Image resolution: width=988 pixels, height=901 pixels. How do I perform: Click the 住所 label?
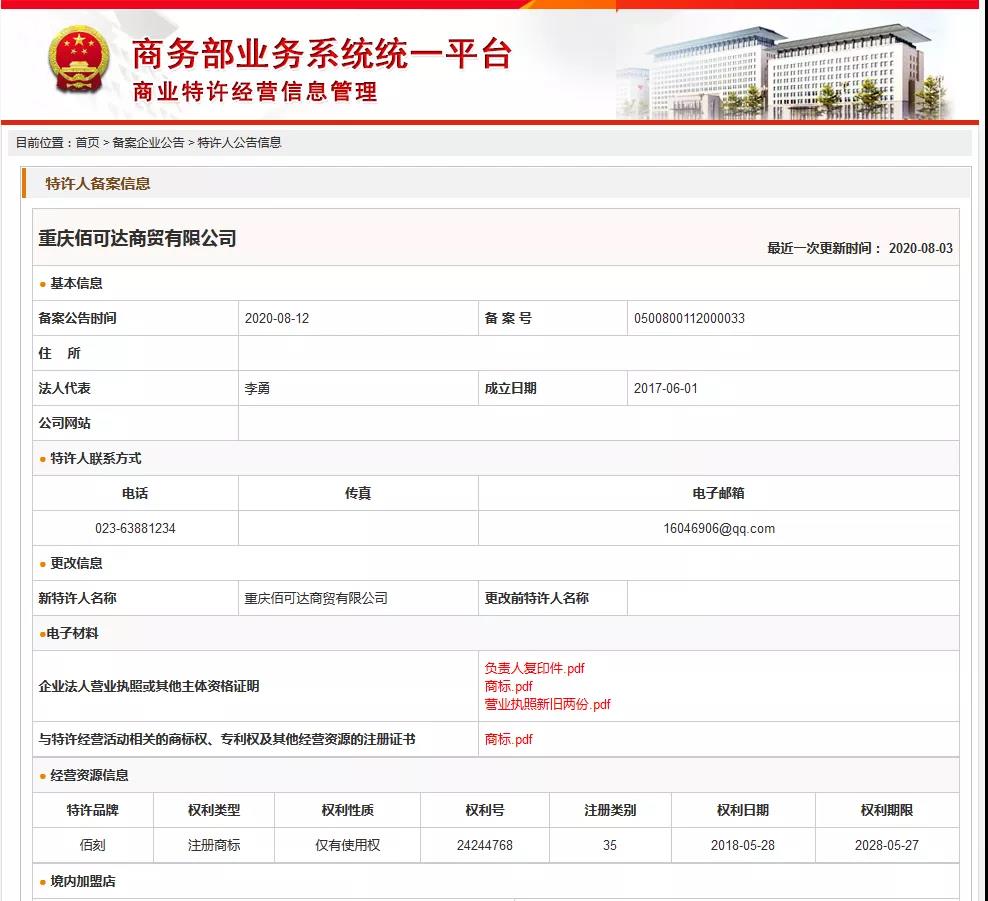coord(59,353)
